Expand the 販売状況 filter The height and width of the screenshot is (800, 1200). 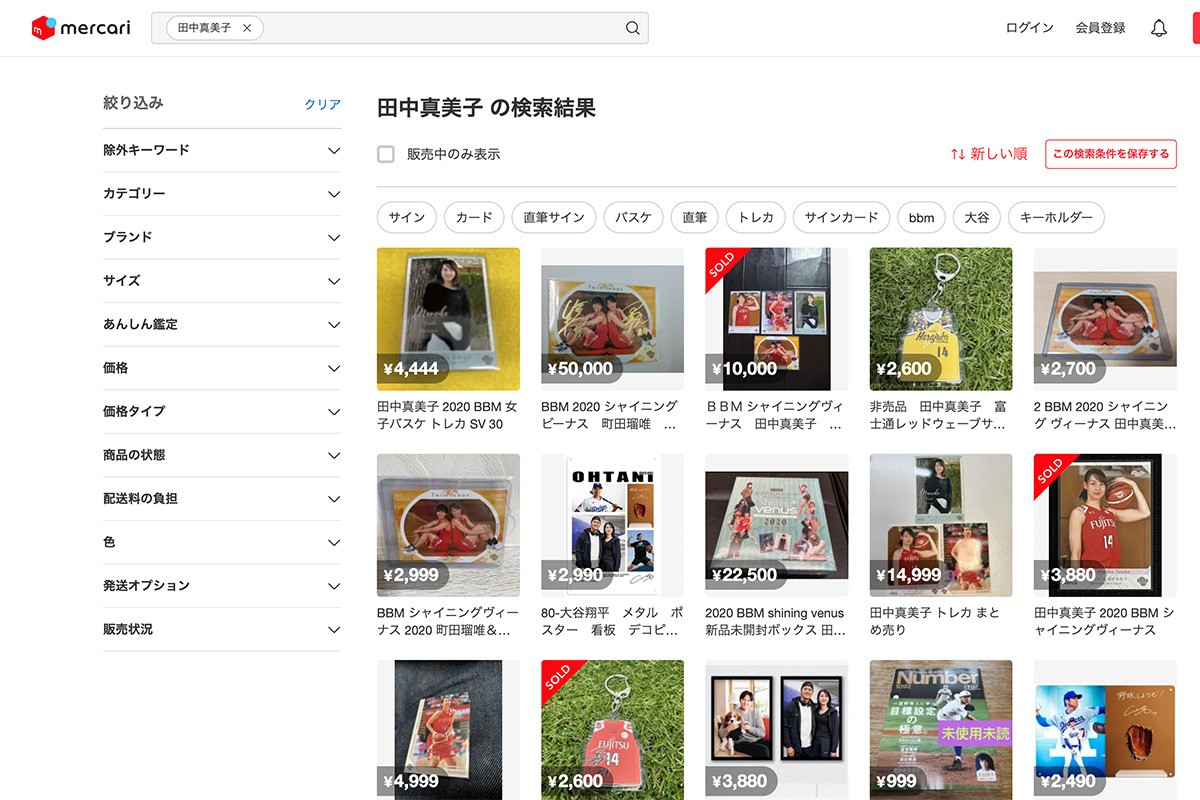coord(334,630)
